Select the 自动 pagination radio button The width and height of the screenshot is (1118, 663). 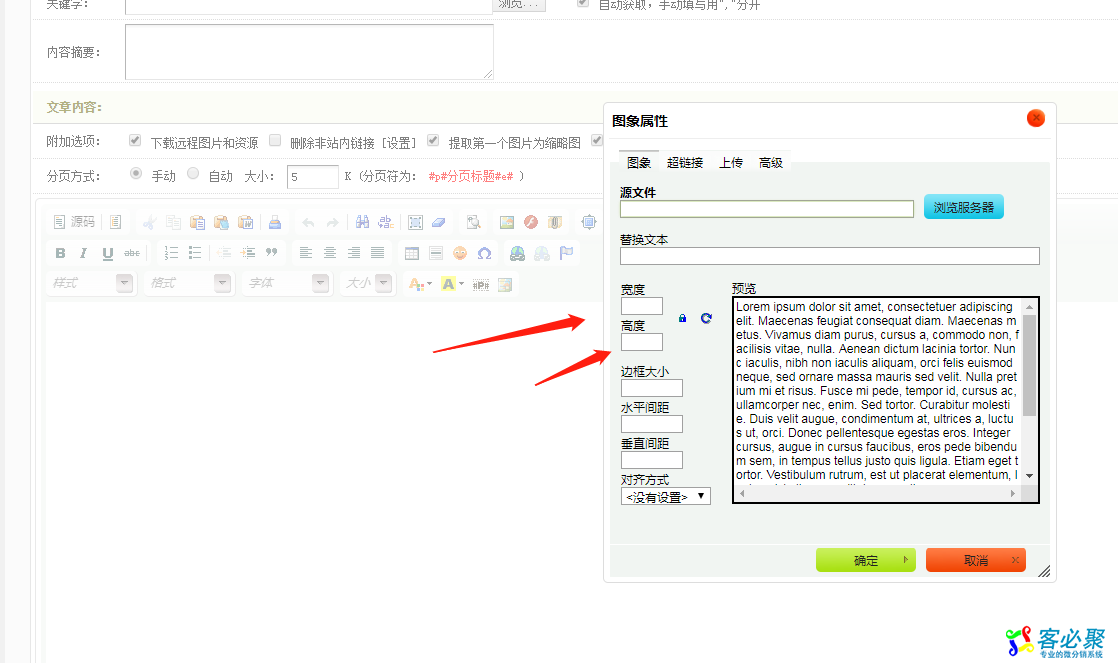(194, 174)
